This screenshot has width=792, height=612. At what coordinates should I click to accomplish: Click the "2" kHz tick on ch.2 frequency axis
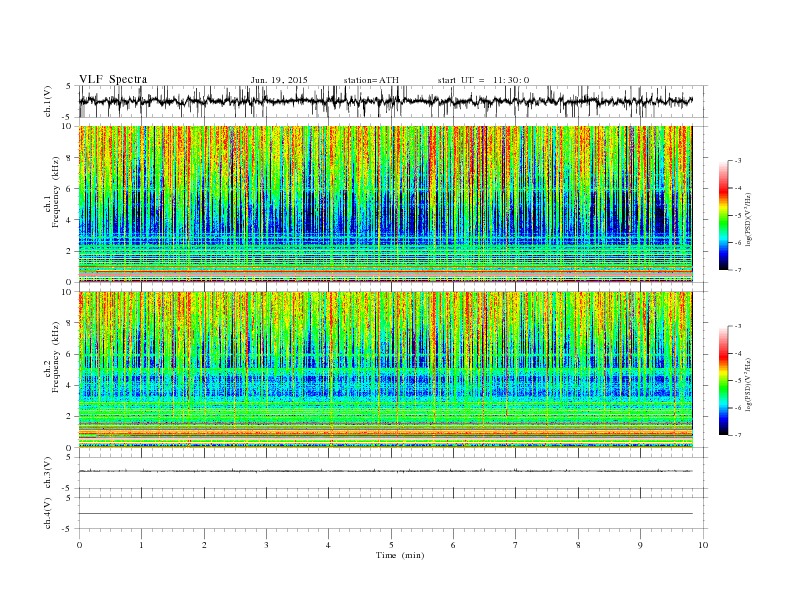tap(69, 417)
